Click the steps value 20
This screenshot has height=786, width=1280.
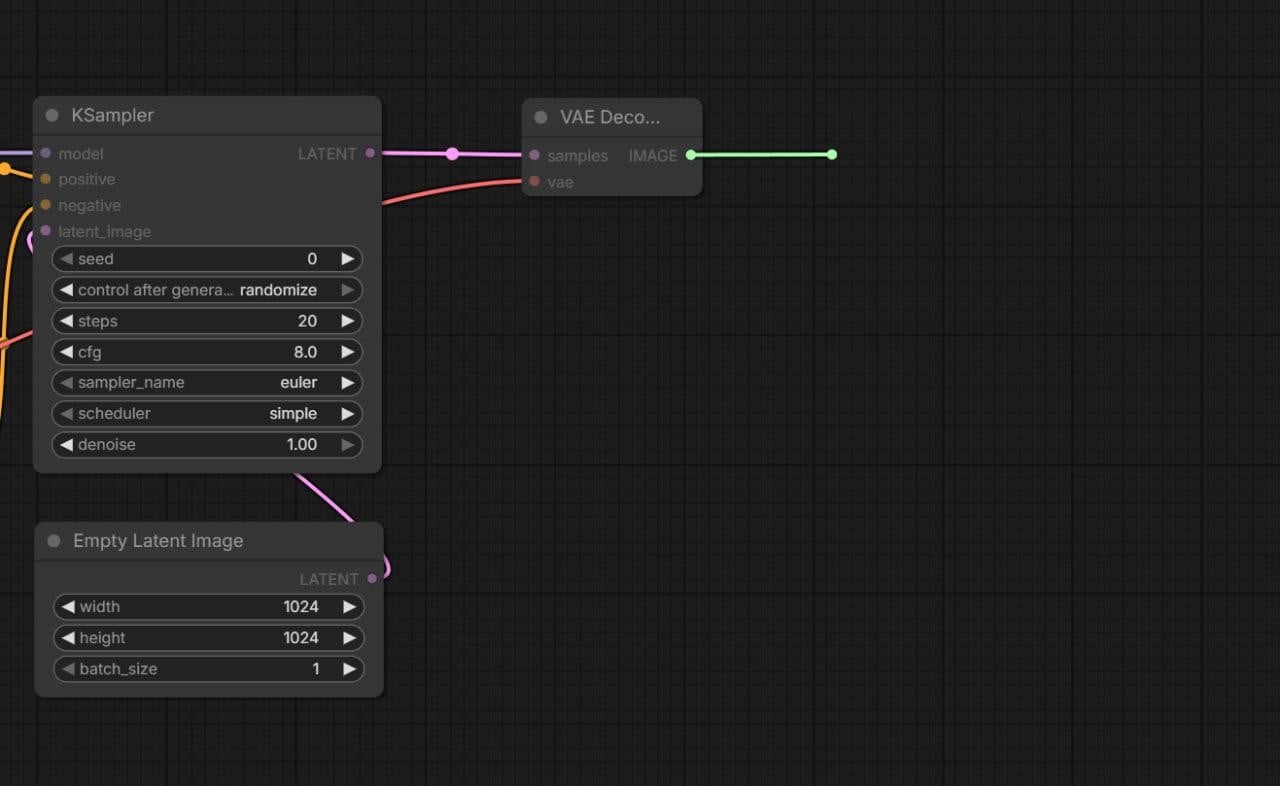(x=307, y=321)
